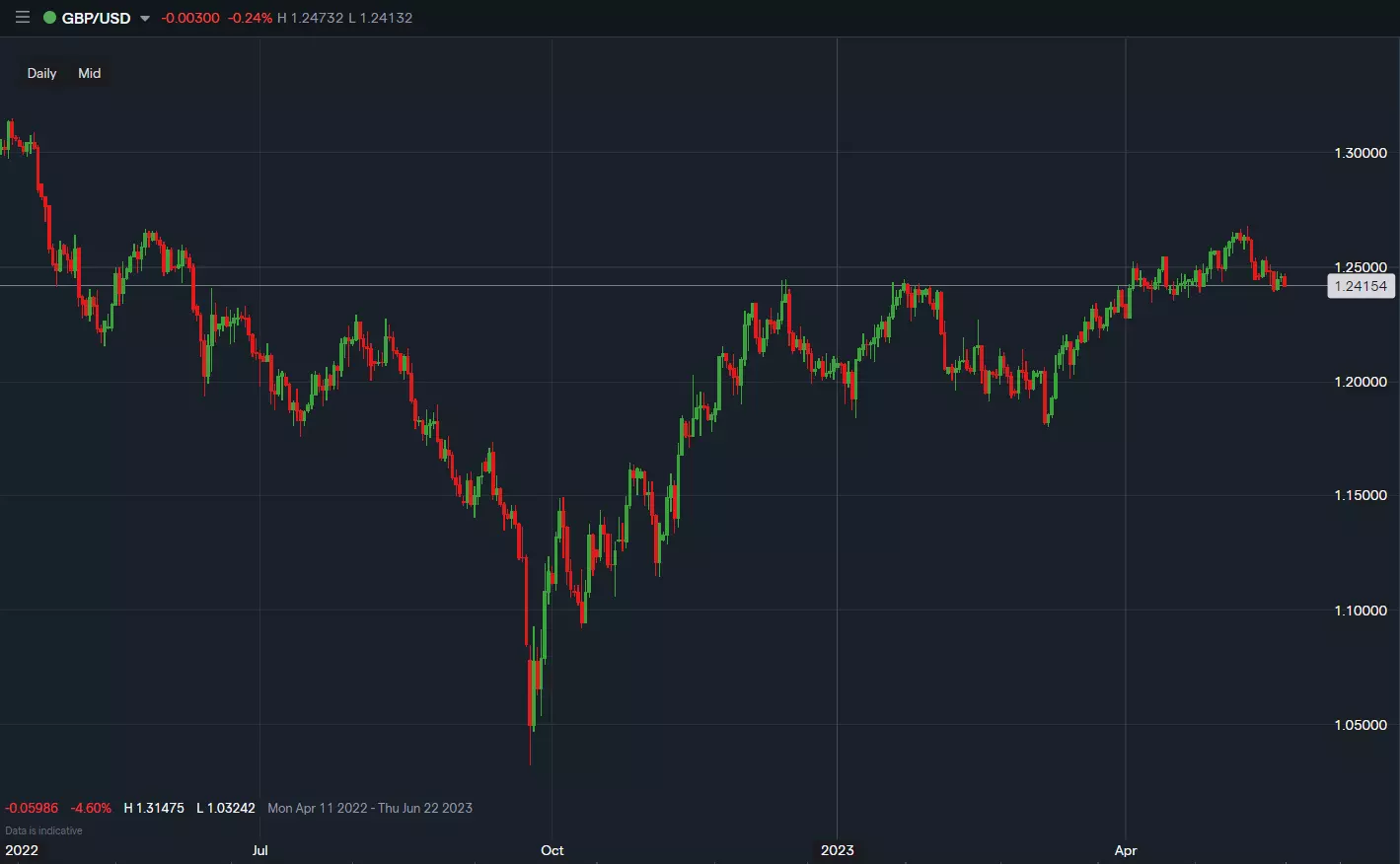Click the H 1.24732 header high value
The image size is (1400, 864).
[x=311, y=18]
